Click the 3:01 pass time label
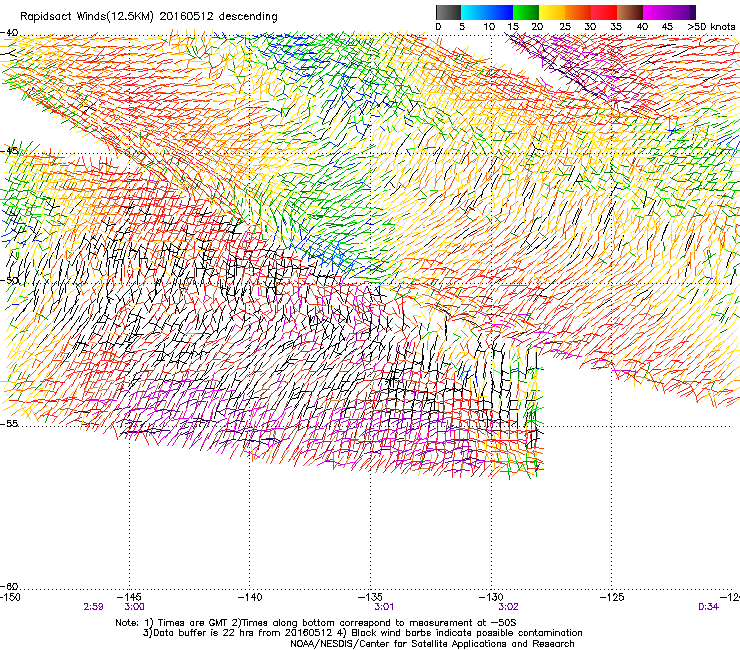The width and height of the screenshot is (740, 650). click(x=384, y=607)
